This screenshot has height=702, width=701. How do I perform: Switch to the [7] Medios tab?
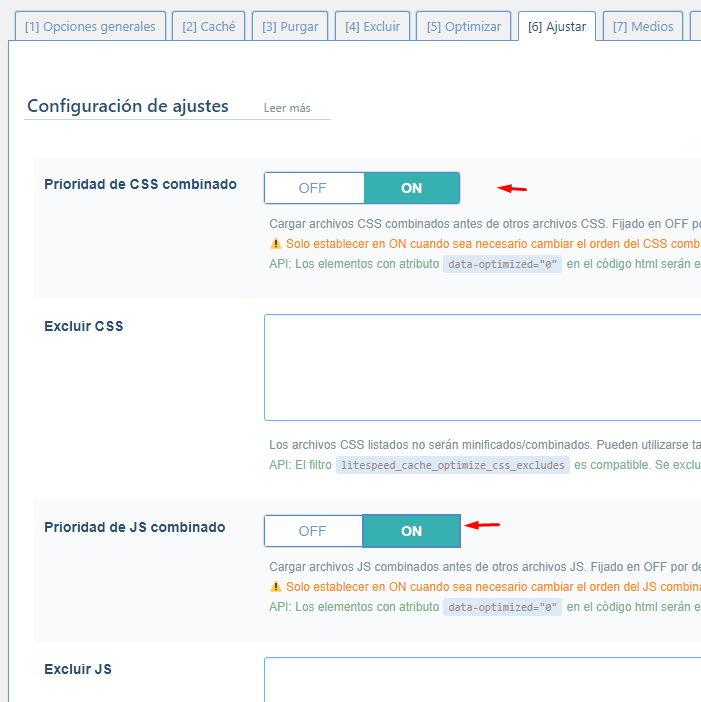[643, 27]
